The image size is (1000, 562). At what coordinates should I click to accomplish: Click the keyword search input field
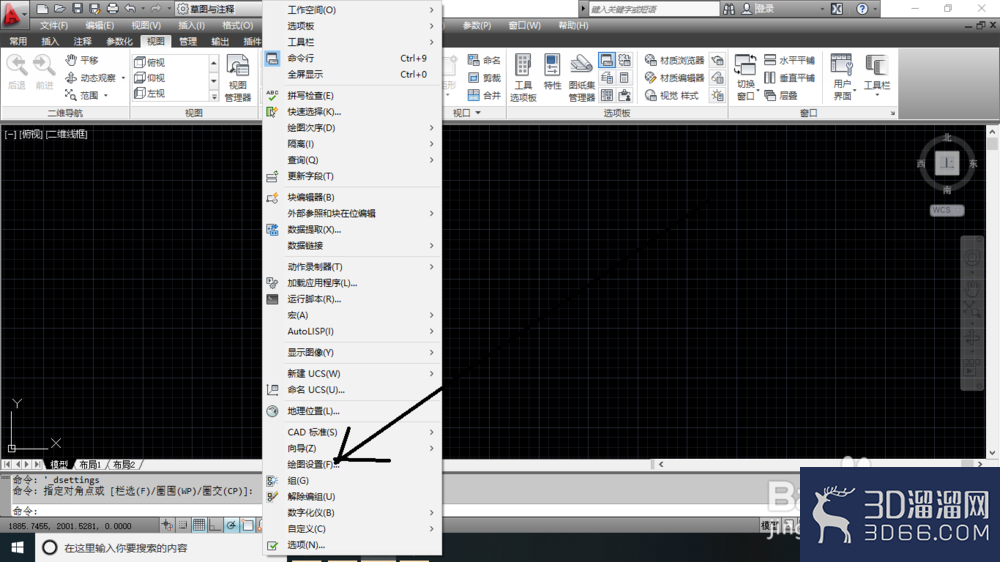[653, 9]
